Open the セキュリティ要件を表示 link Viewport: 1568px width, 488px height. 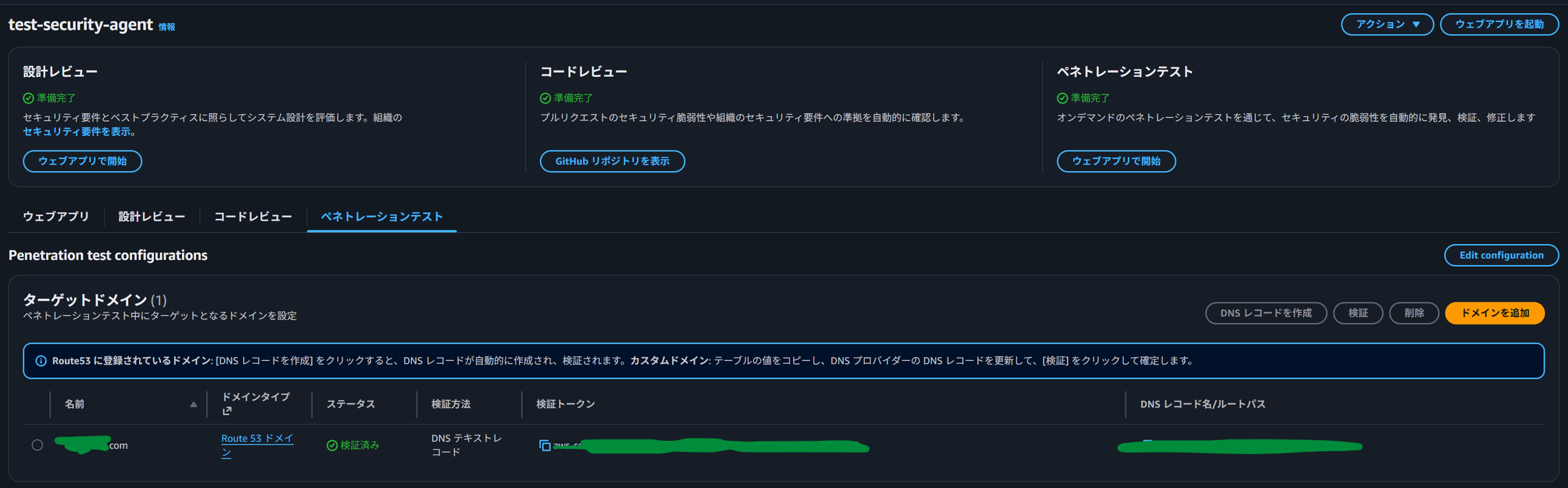(x=77, y=132)
